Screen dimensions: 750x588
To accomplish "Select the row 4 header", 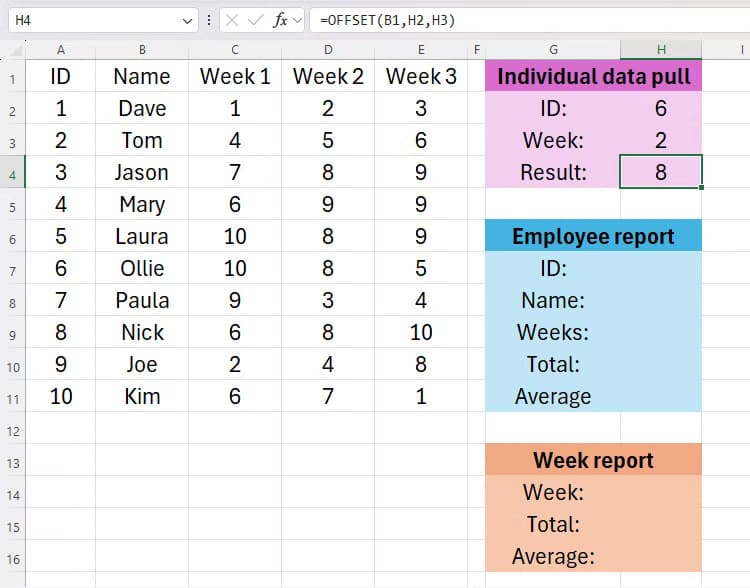I will click(x=12, y=172).
